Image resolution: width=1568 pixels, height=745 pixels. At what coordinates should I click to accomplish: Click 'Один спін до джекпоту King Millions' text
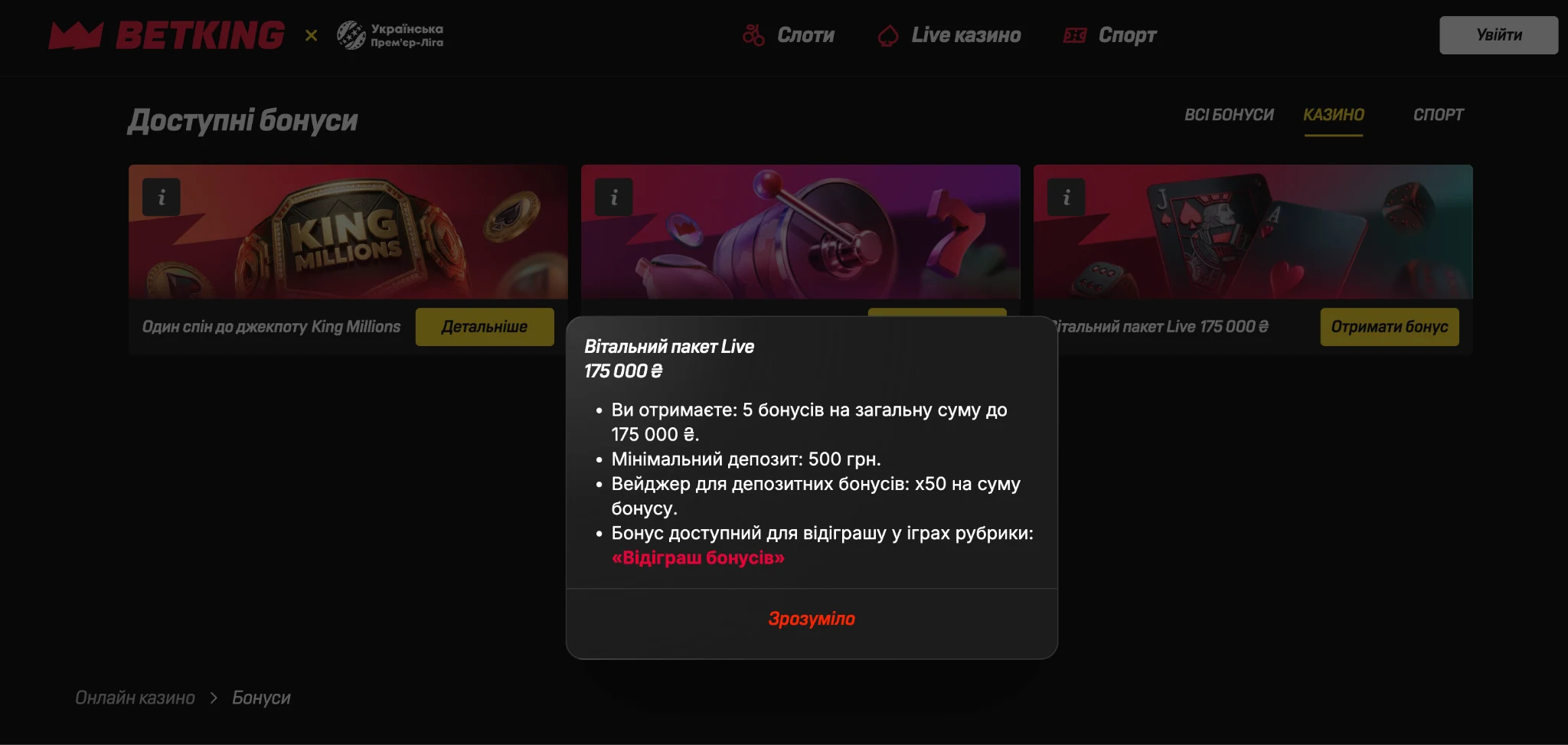click(x=271, y=327)
